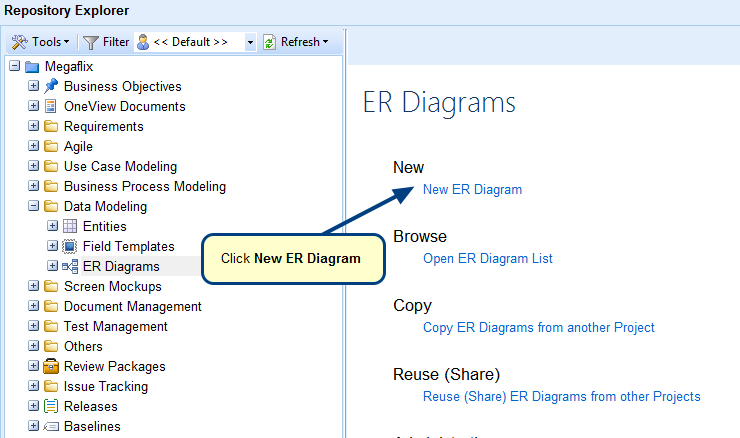This screenshot has height=438, width=740.
Task: Click the ER Diagrams tree icon
Action: (70, 267)
